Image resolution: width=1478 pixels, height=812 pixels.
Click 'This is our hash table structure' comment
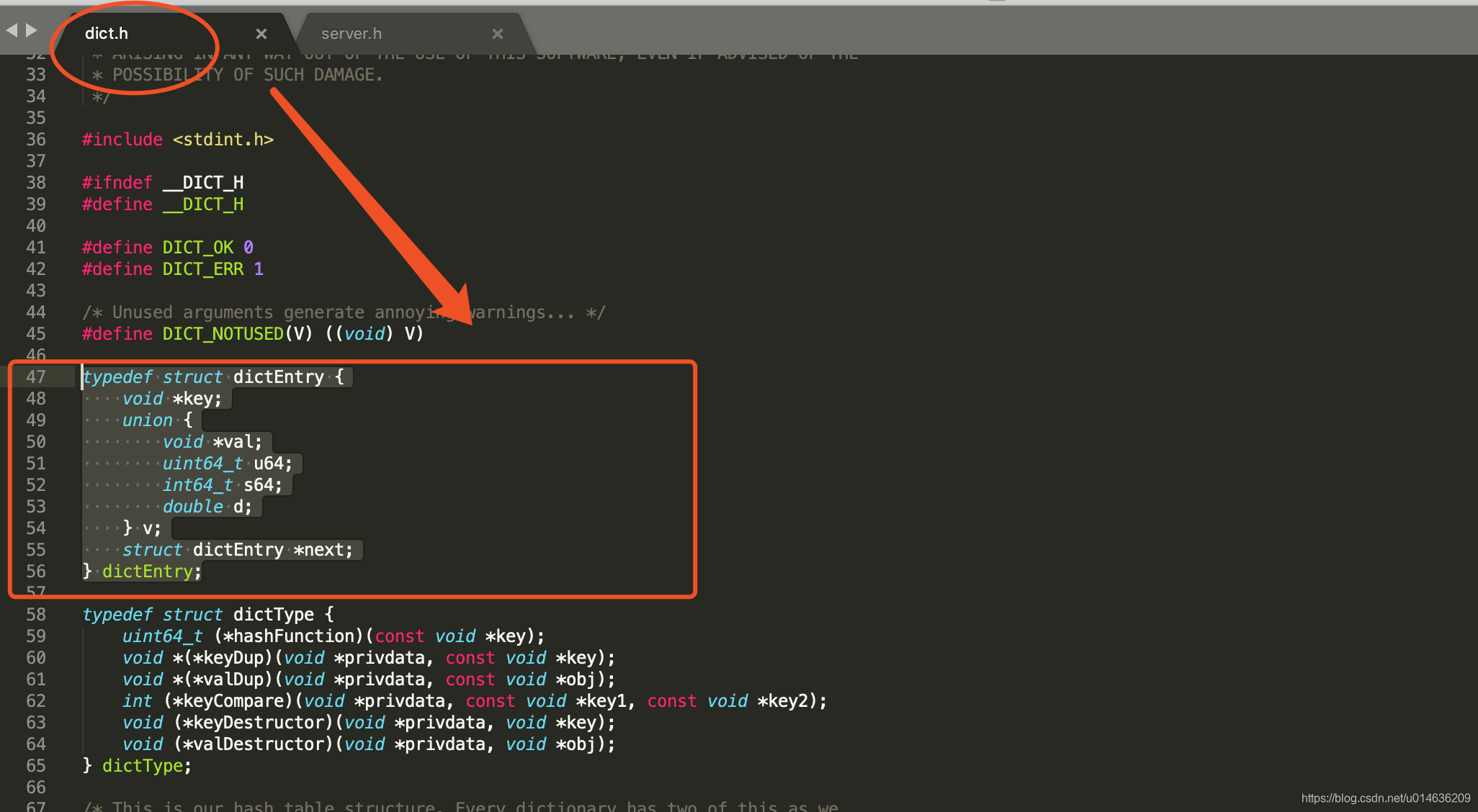tap(461, 806)
